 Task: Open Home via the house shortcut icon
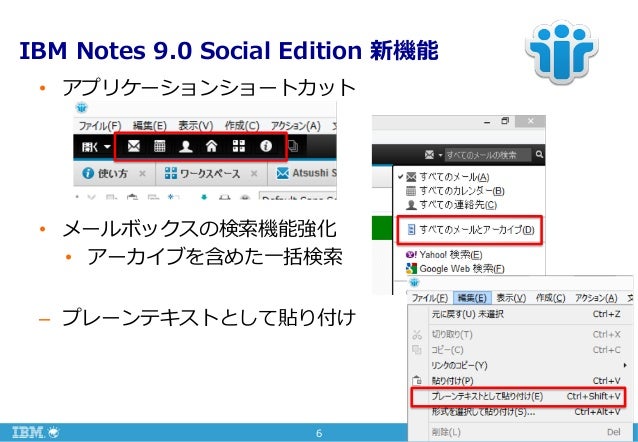(212, 146)
